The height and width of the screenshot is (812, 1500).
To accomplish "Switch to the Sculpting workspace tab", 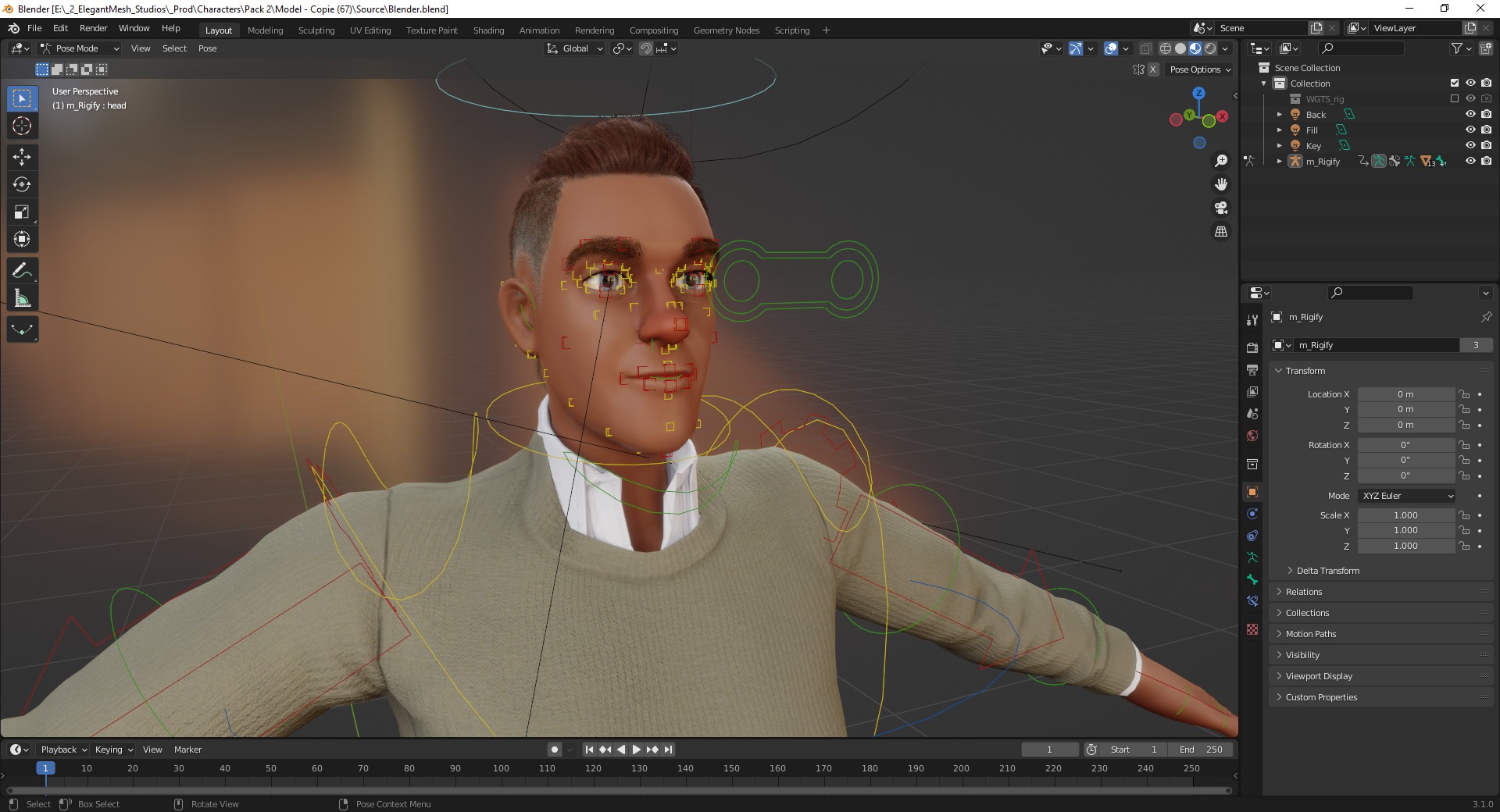I will coord(316,30).
